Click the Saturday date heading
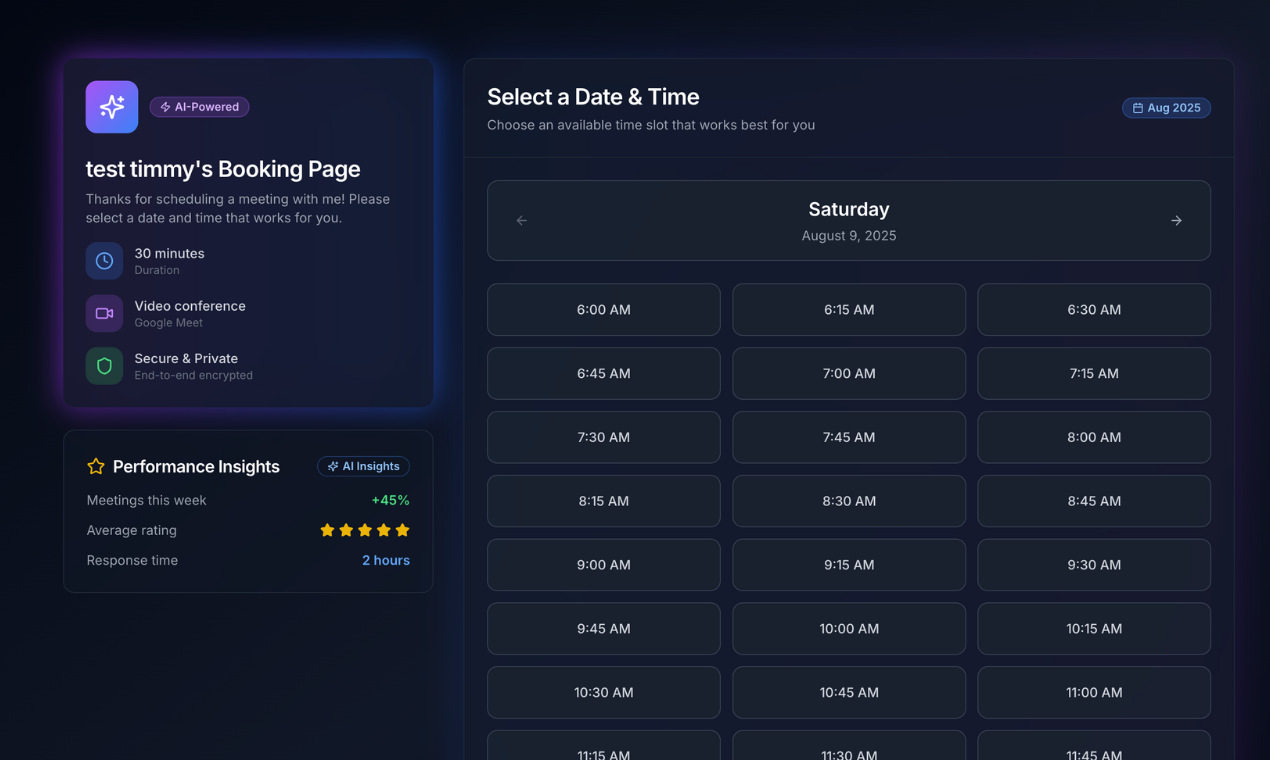Image resolution: width=1270 pixels, height=760 pixels. pyautogui.click(x=848, y=209)
